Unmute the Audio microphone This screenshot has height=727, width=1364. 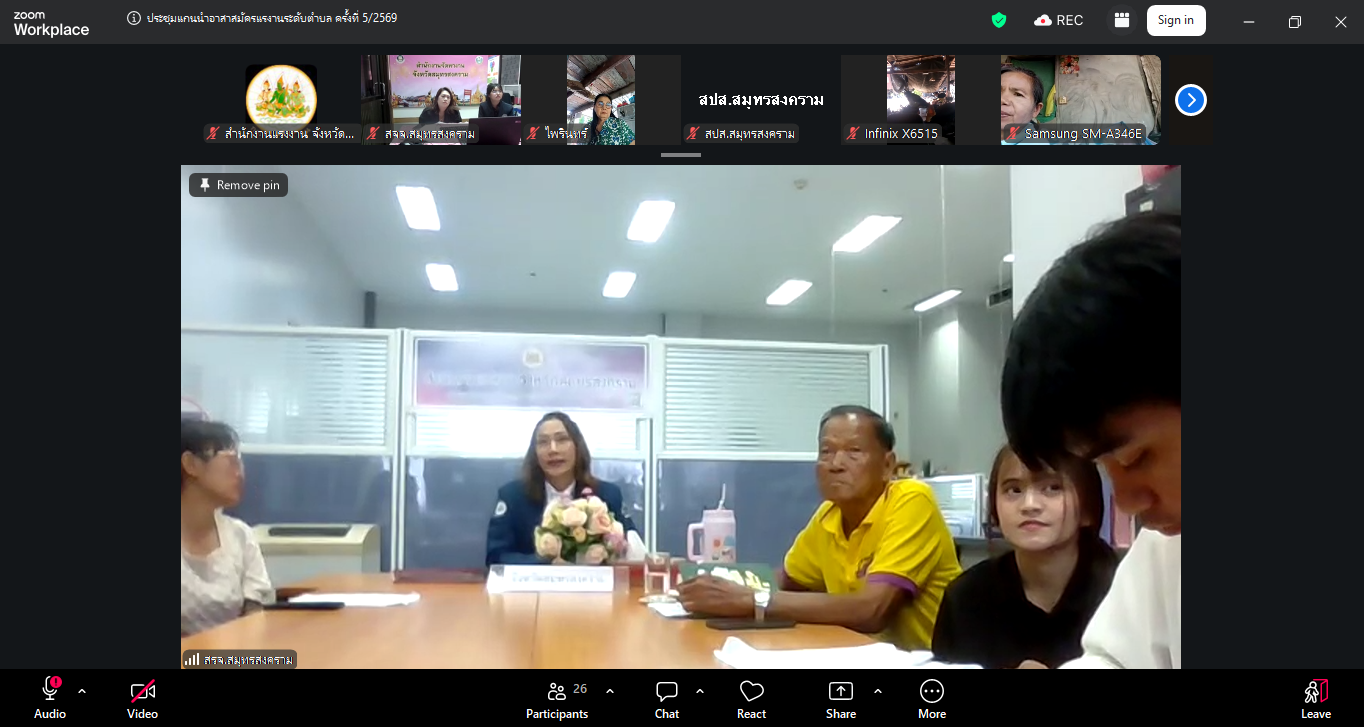point(50,699)
